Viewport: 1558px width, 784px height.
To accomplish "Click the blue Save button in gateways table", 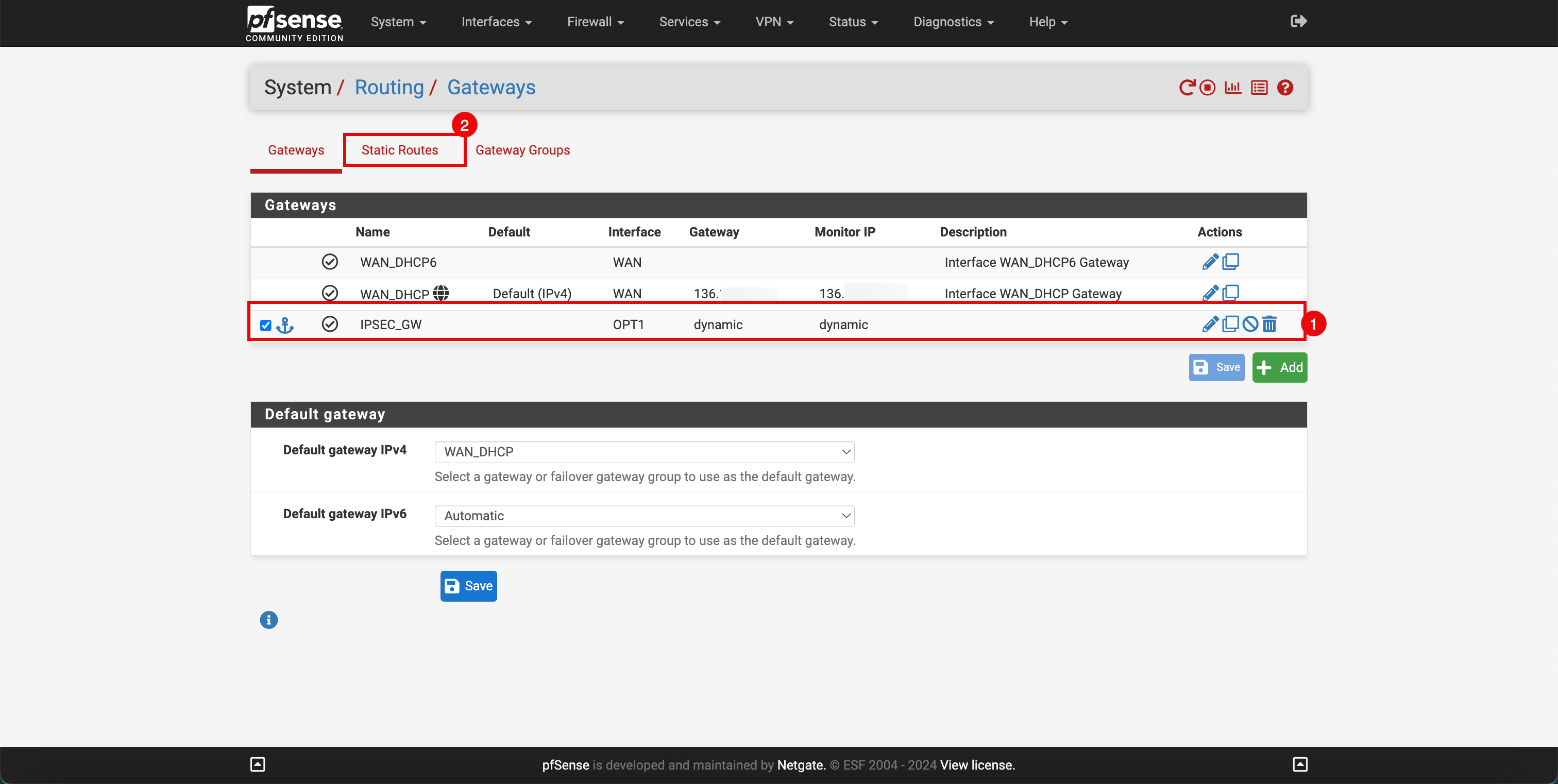I will pos(1217,367).
